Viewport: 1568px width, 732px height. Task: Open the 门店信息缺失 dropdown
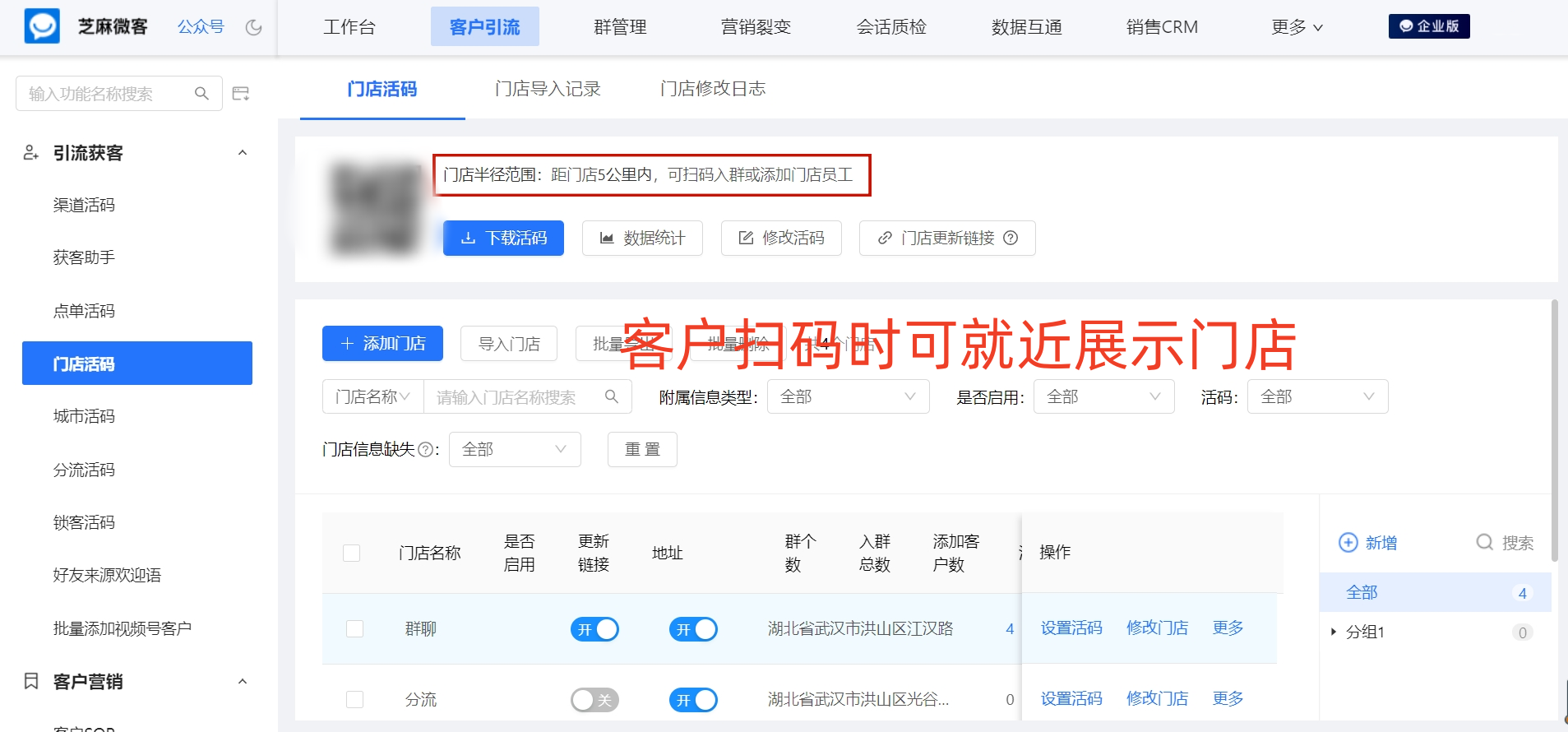[515, 449]
